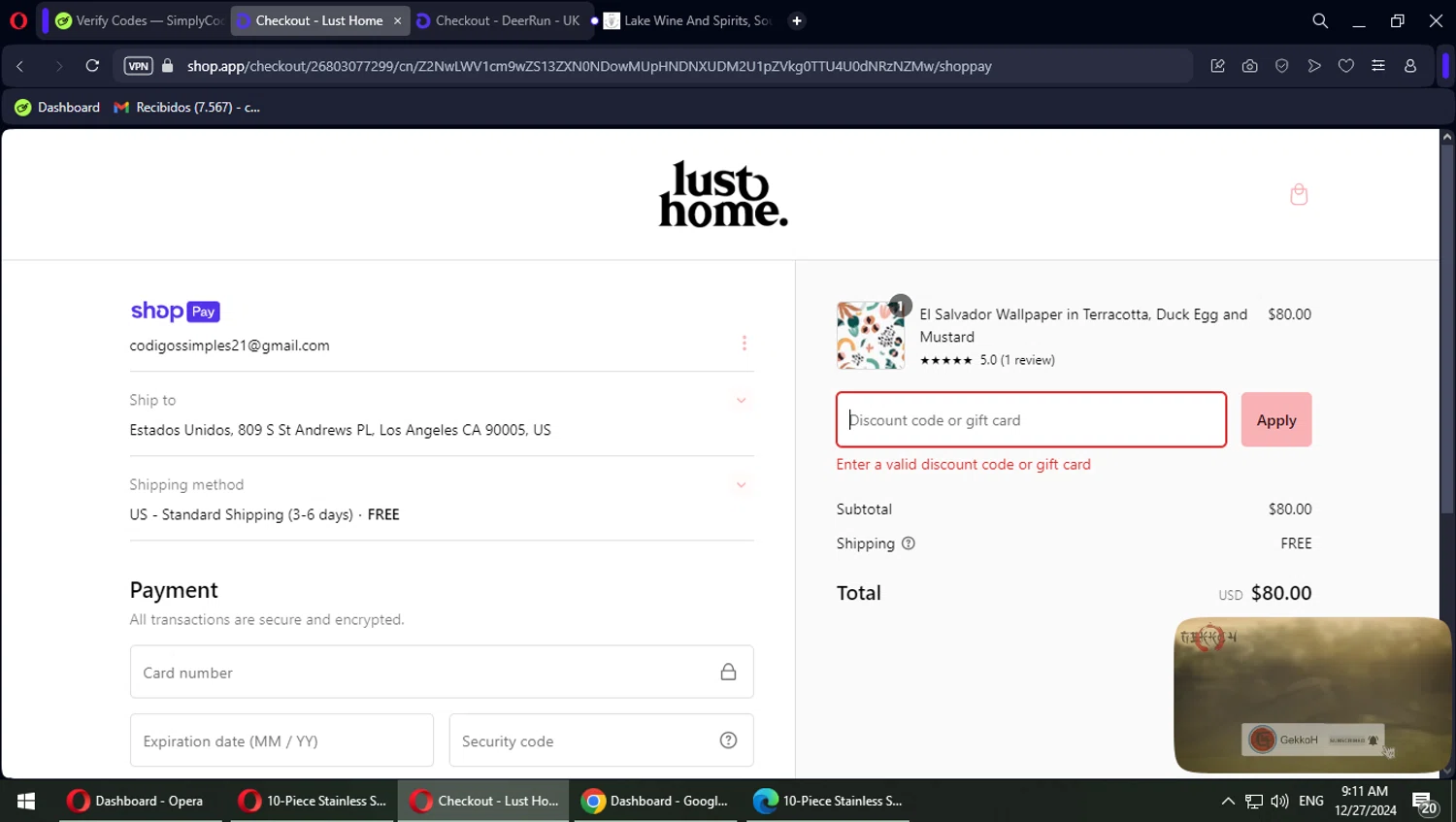Click the Total $80.00 amount
The image size is (1456, 822).
point(1281,593)
